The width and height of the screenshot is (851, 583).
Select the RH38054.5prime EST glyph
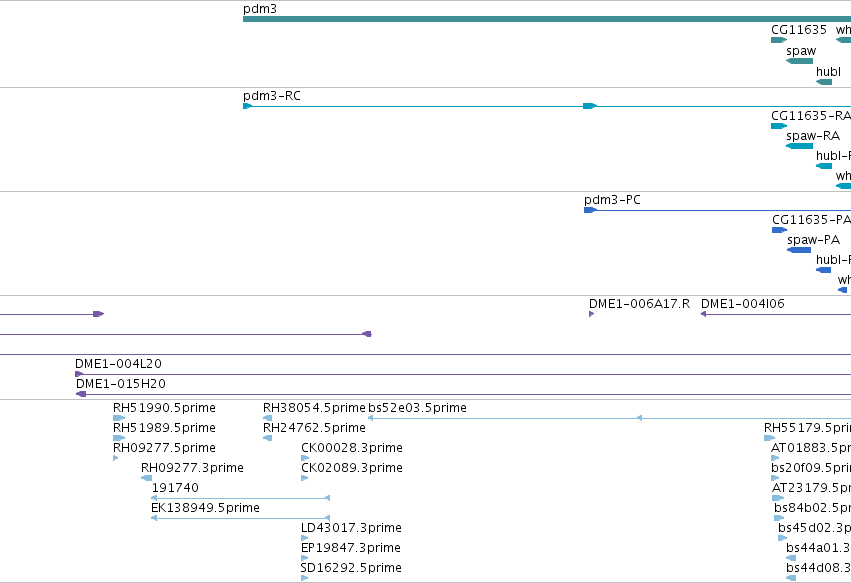pos(268,418)
